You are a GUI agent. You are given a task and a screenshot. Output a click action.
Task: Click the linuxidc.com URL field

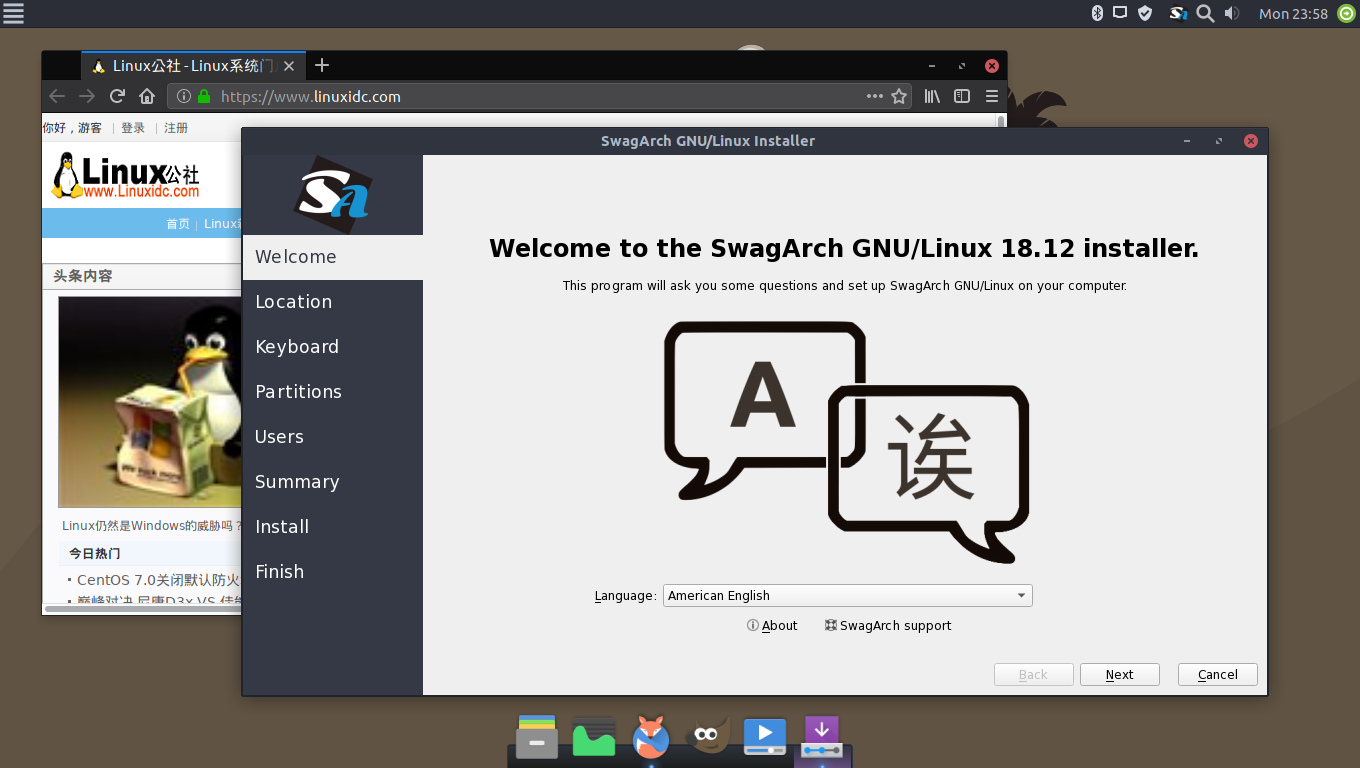tap(538, 96)
